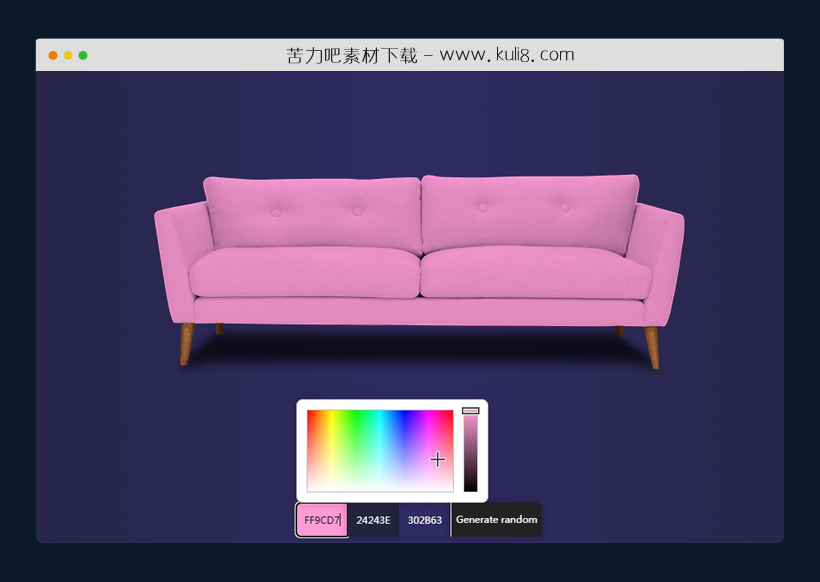
Task: Set brightness to darkest at slider bottom
Action: pyautogui.click(x=470, y=489)
